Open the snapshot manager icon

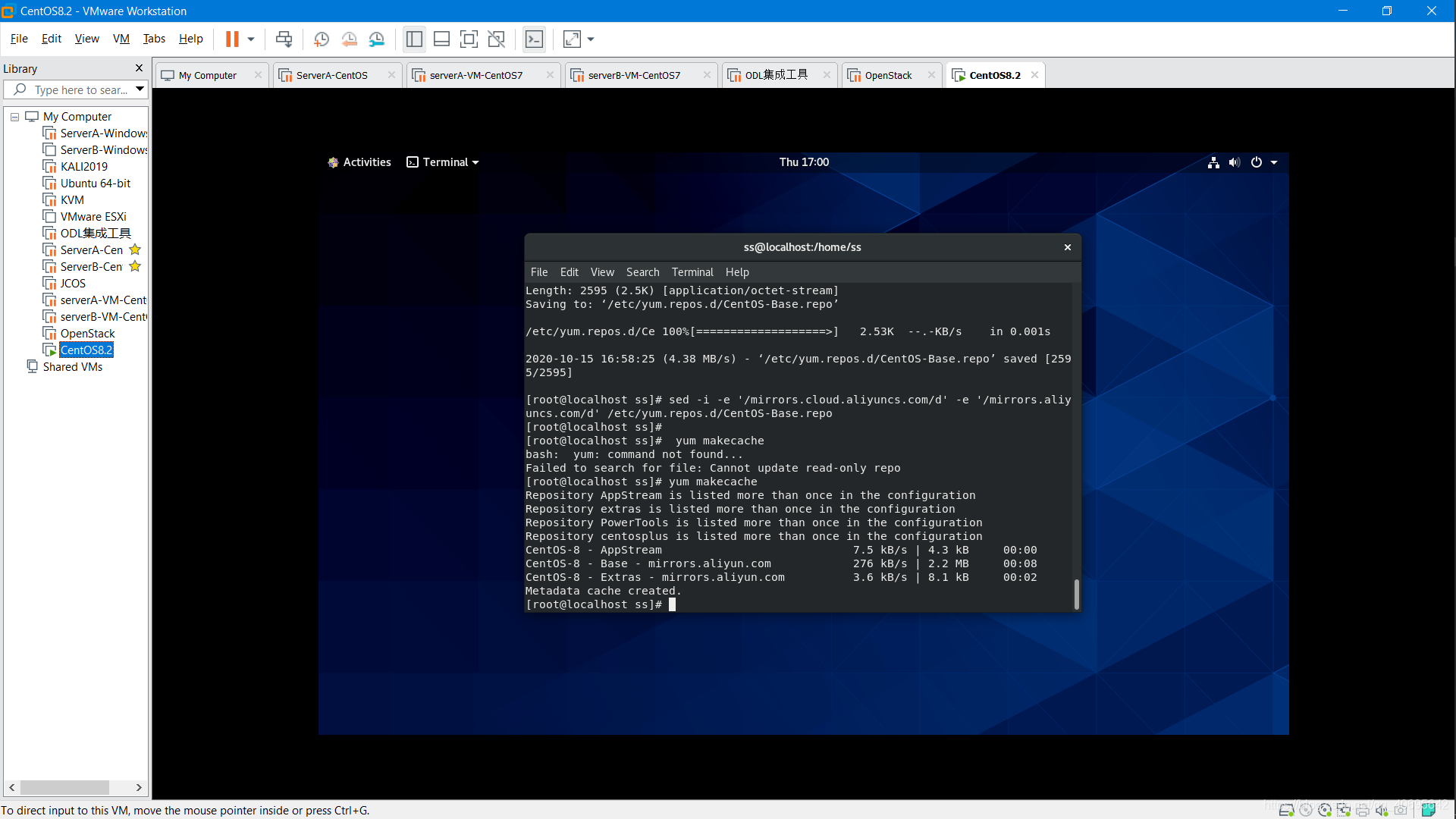click(377, 39)
